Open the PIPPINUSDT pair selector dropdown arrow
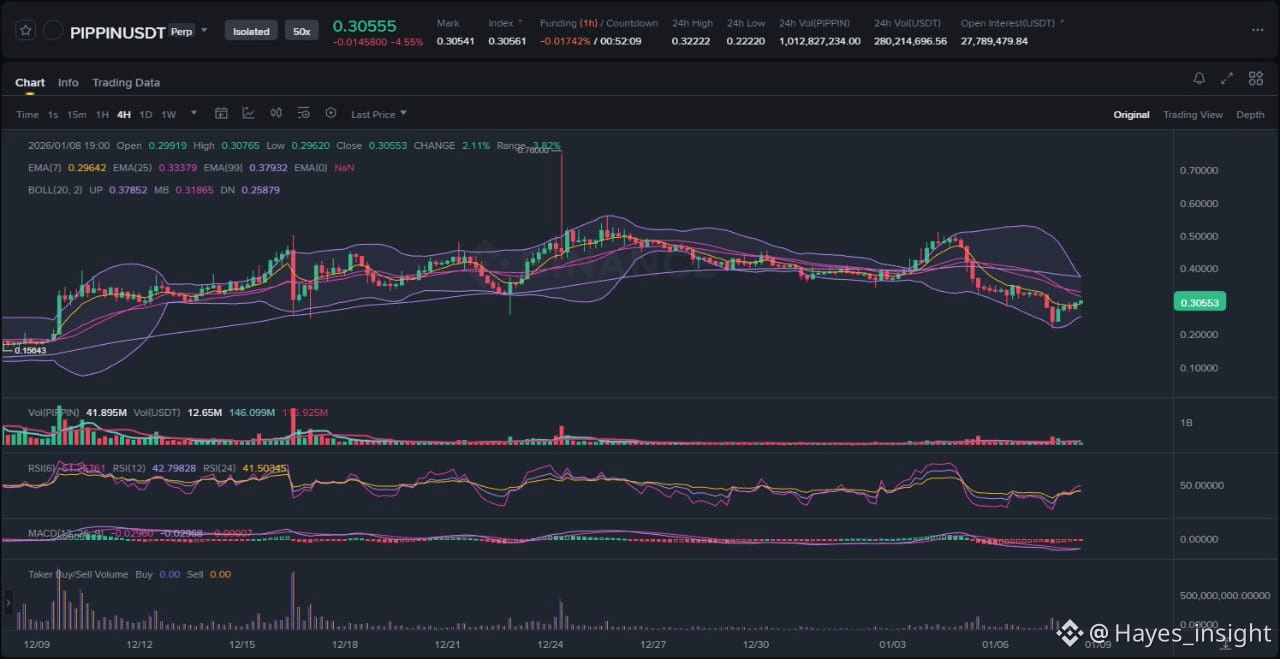 [204, 30]
